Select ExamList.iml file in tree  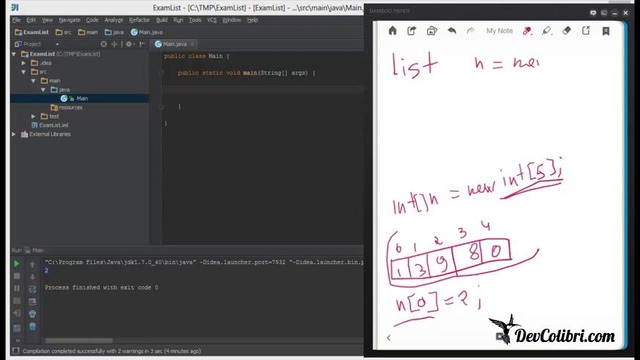tap(50, 125)
